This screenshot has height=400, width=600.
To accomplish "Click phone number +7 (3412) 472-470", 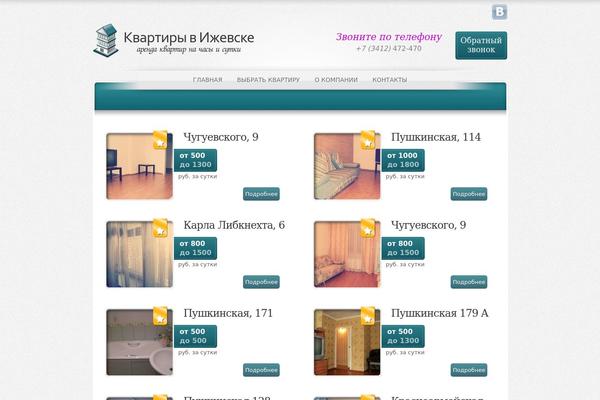I will (389, 49).
